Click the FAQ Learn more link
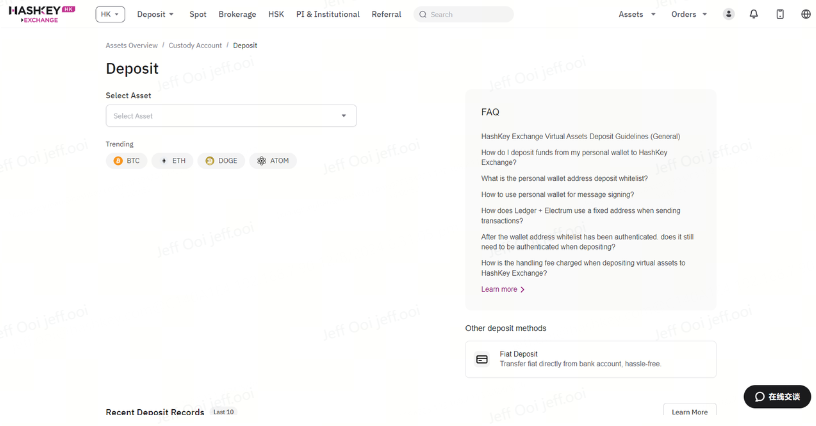This screenshot has width=816, height=426. [x=502, y=289]
